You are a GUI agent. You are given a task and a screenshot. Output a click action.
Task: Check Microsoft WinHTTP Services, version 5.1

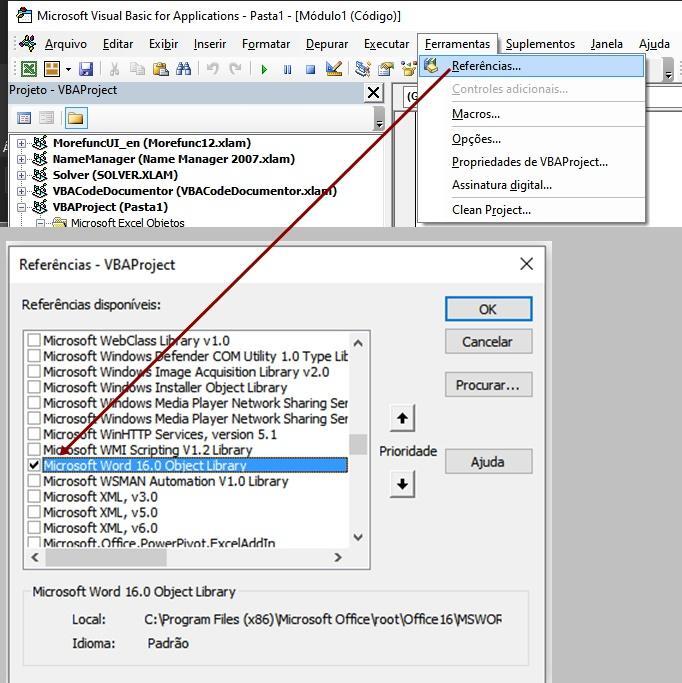point(34,434)
